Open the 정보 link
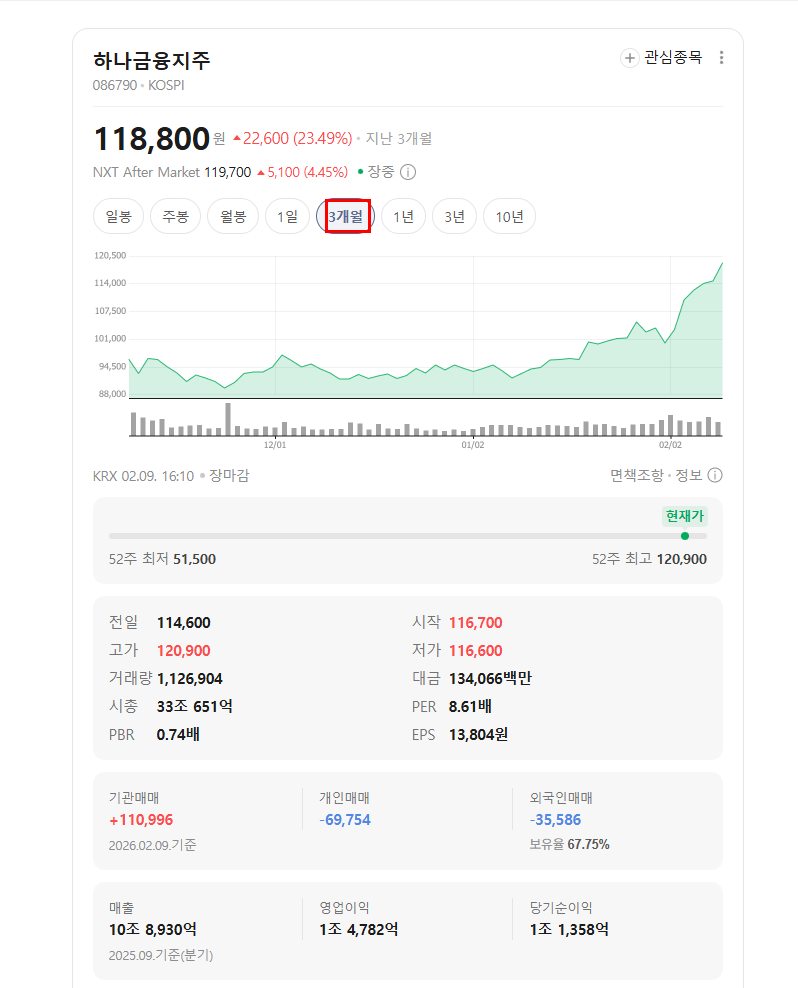 688,475
